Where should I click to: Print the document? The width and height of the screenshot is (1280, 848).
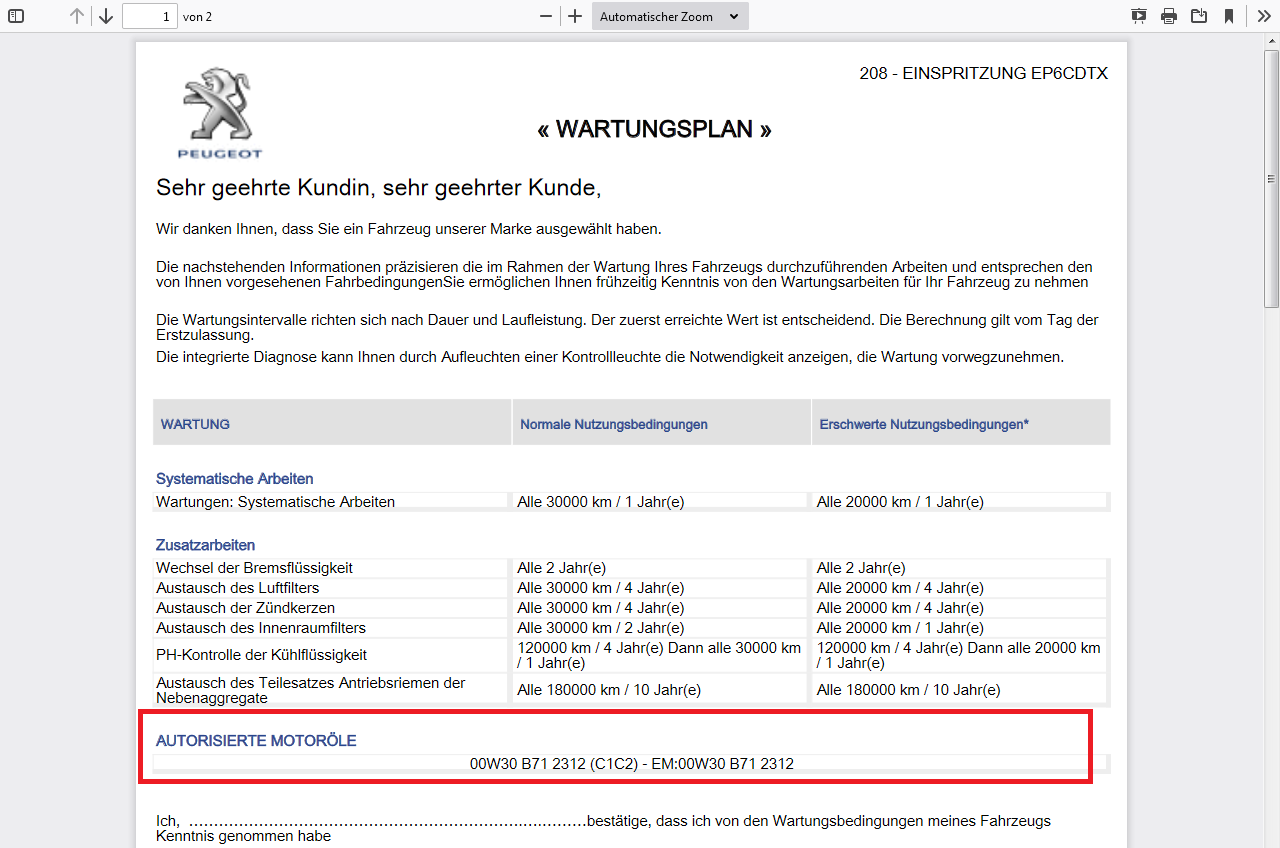pyautogui.click(x=1169, y=16)
